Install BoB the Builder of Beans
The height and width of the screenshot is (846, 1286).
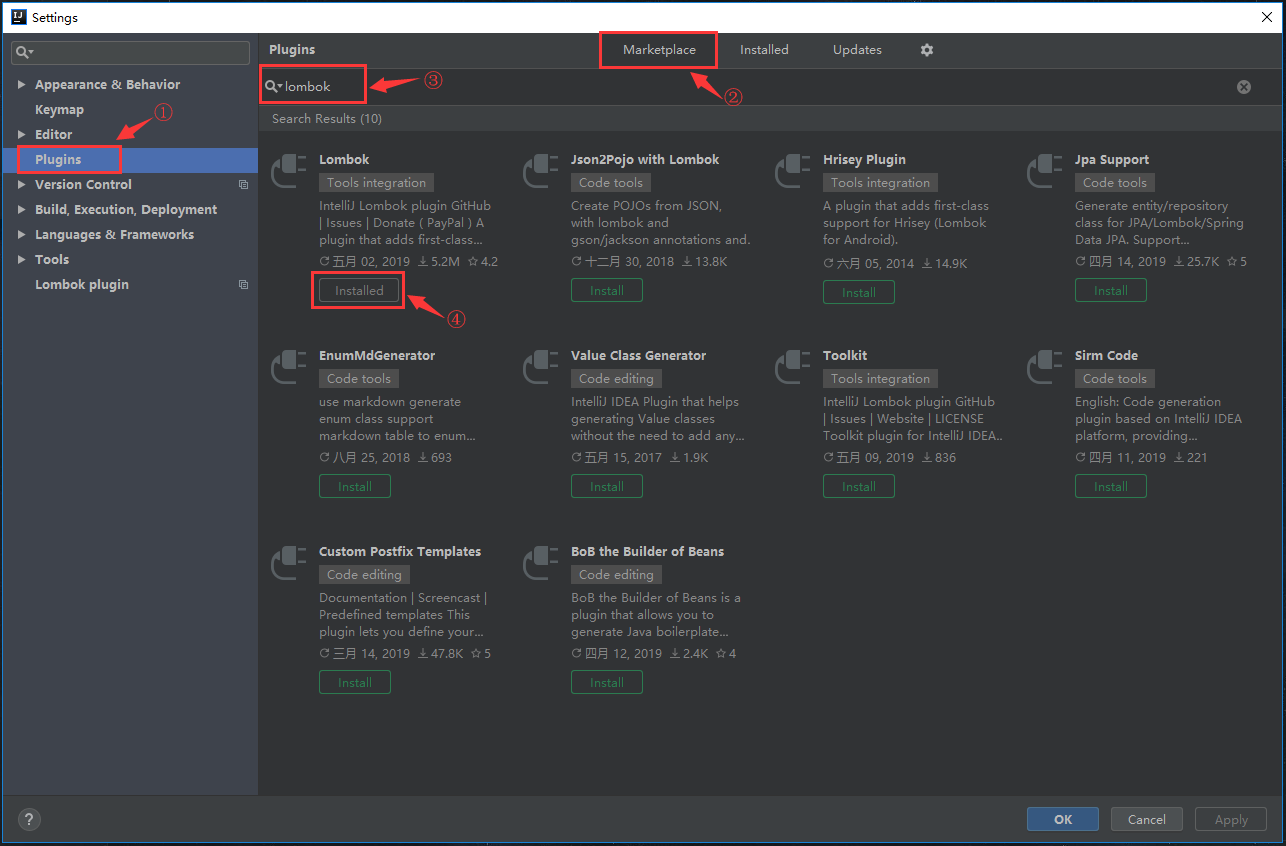(607, 682)
